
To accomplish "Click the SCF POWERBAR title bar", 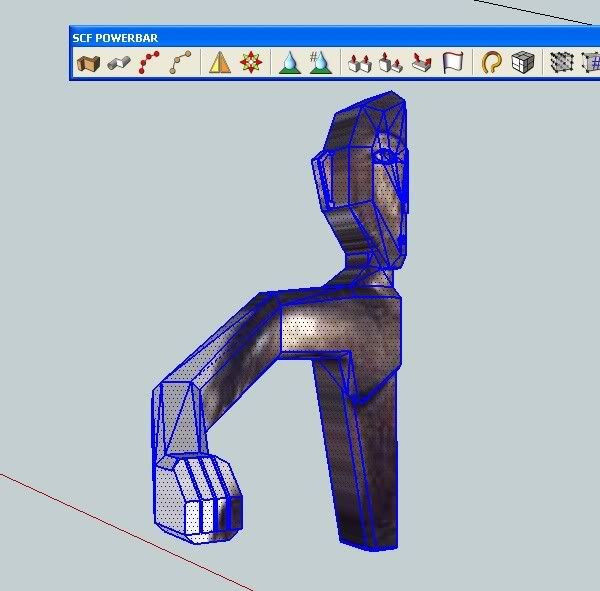I will click(335, 38).
